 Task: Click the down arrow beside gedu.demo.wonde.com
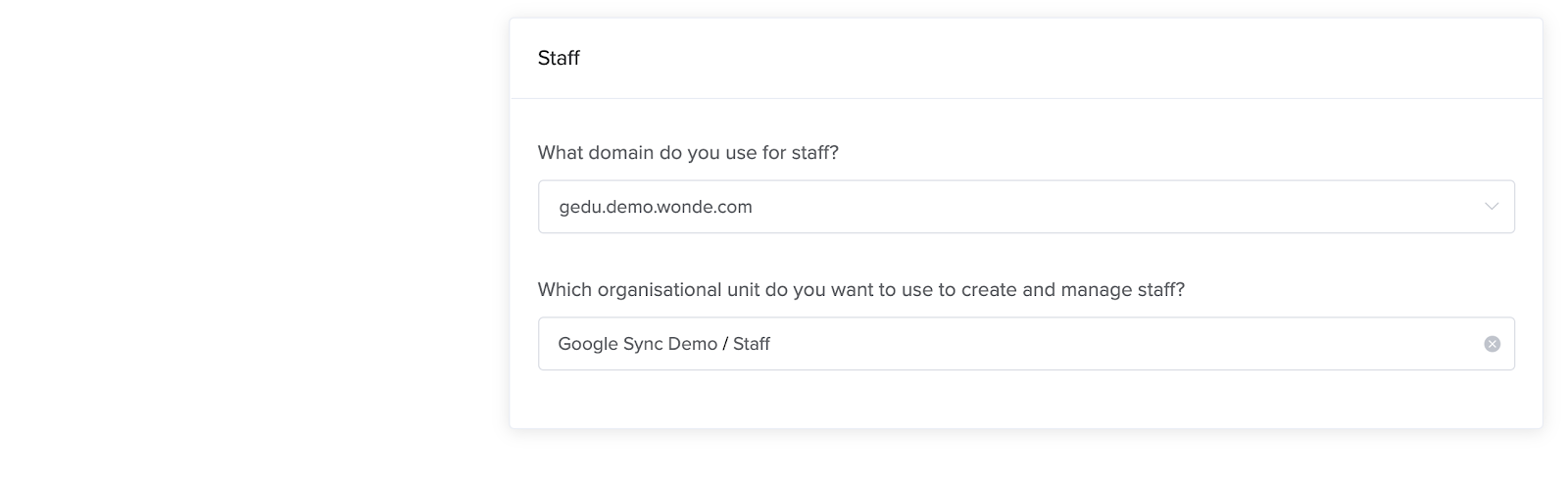pos(1492,207)
